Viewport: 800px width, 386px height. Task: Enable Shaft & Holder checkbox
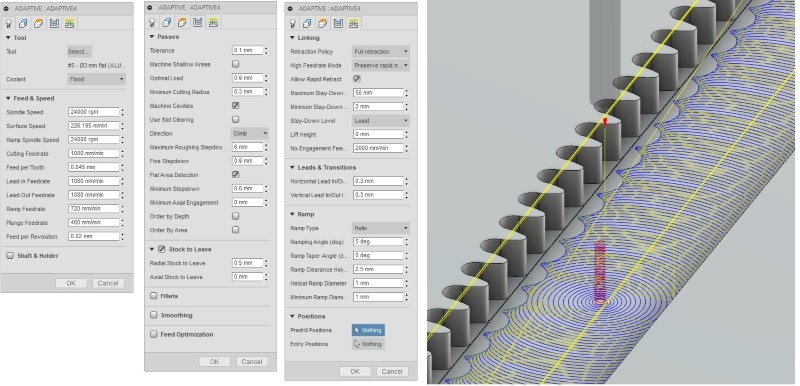[10, 255]
